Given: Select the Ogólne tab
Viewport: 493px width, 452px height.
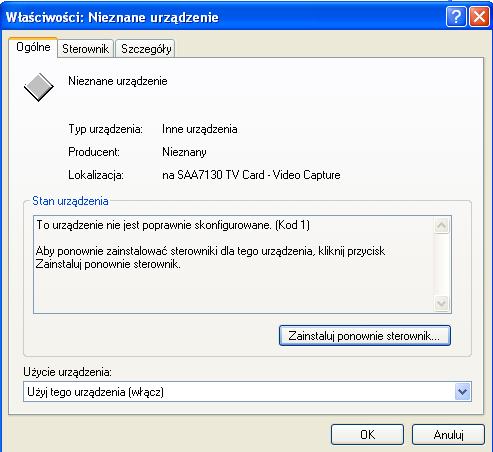Looking at the screenshot, I should pos(33,47).
